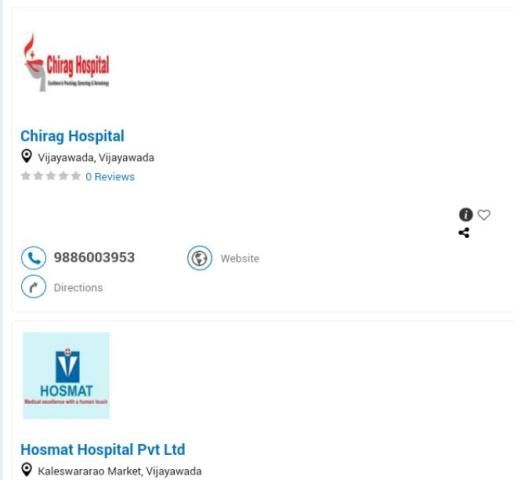
Task: Open the info icon for Chirag Hospital
Action: pos(466,215)
